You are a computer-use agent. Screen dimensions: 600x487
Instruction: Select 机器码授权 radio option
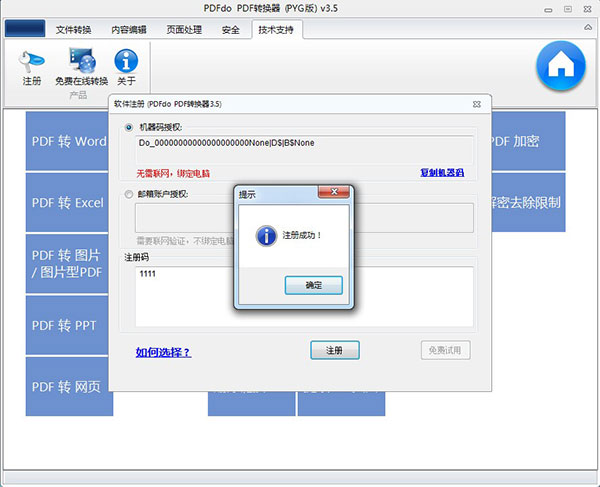pyautogui.click(x=129, y=127)
